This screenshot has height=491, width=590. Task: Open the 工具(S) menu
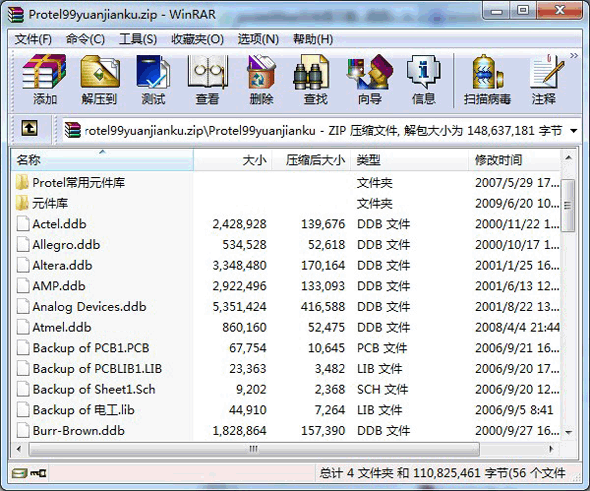138,39
